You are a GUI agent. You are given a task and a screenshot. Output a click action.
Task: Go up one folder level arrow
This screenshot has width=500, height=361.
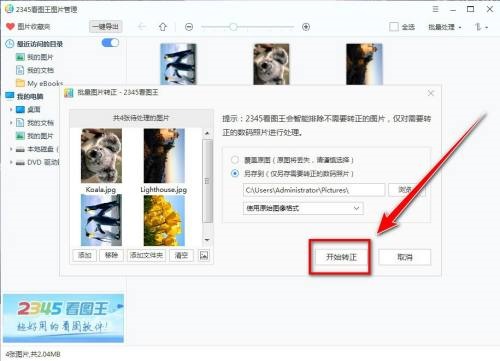pyautogui.click(x=163, y=27)
